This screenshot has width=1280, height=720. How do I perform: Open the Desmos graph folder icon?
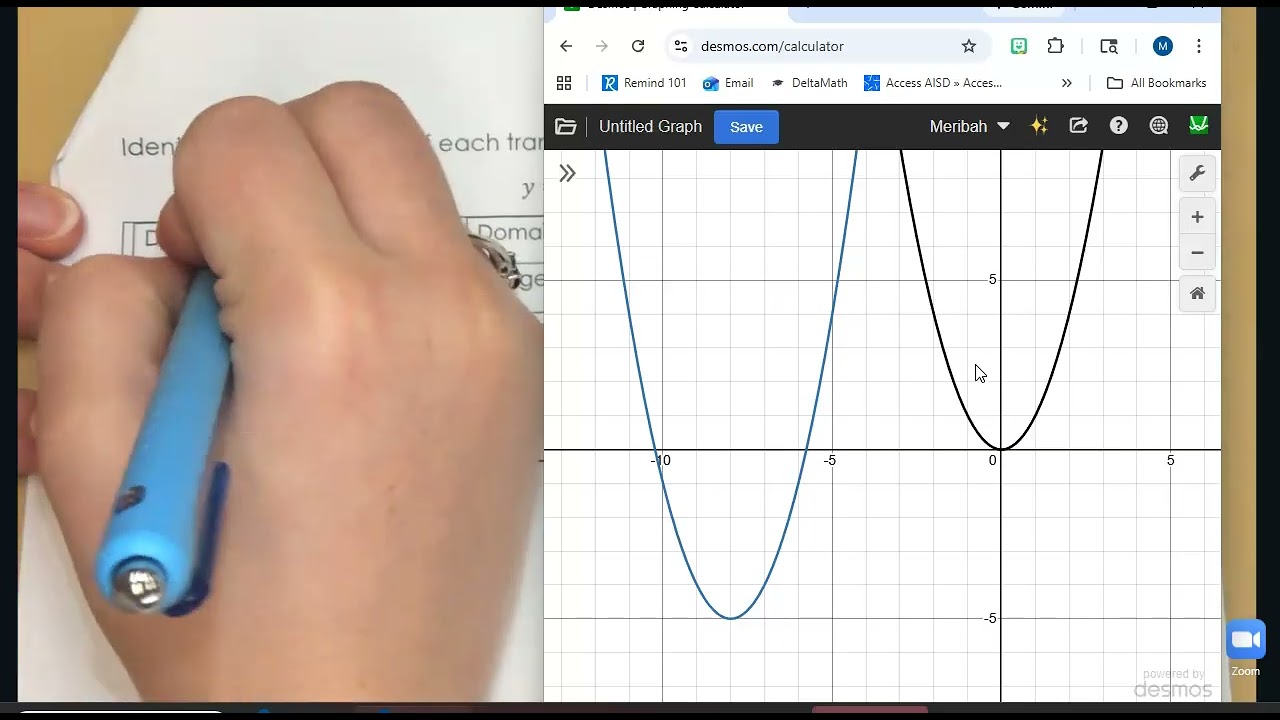566,126
